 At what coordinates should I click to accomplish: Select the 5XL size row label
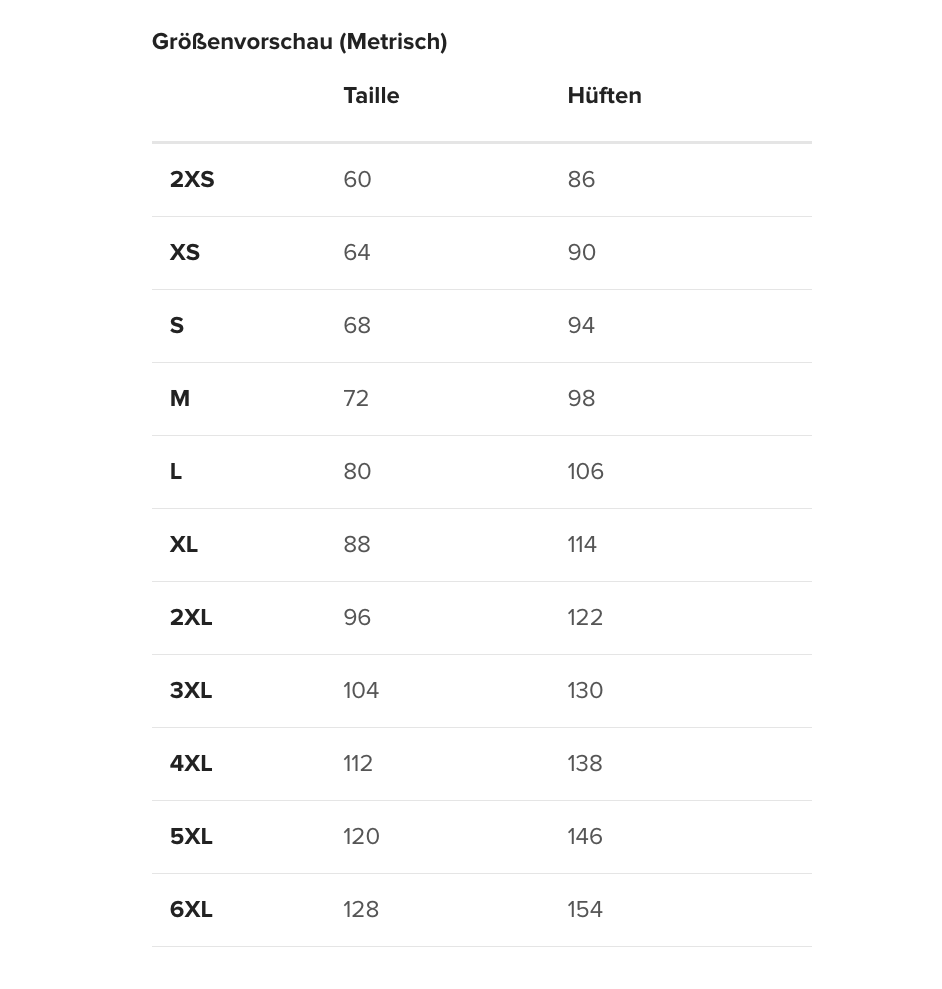click(191, 837)
